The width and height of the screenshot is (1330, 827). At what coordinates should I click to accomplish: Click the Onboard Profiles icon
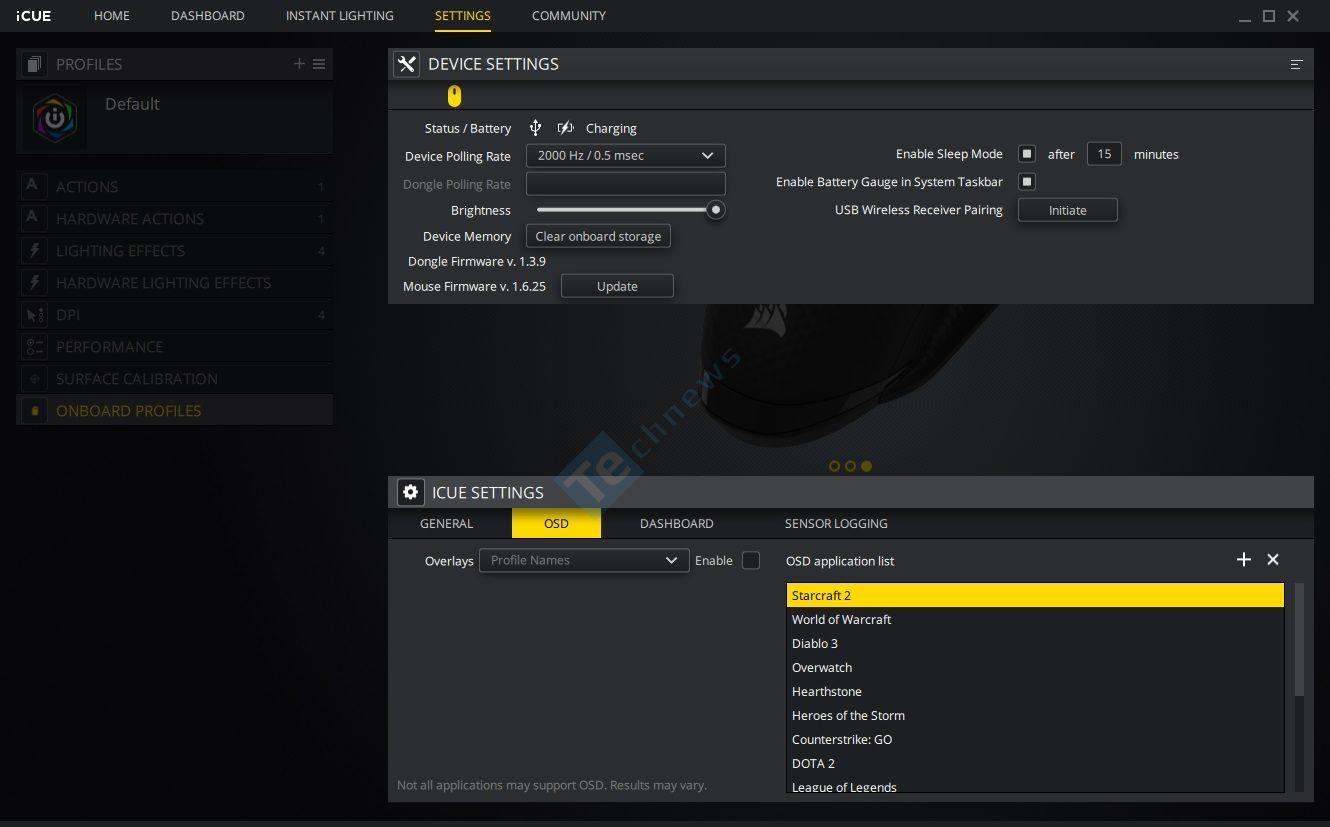coord(34,410)
